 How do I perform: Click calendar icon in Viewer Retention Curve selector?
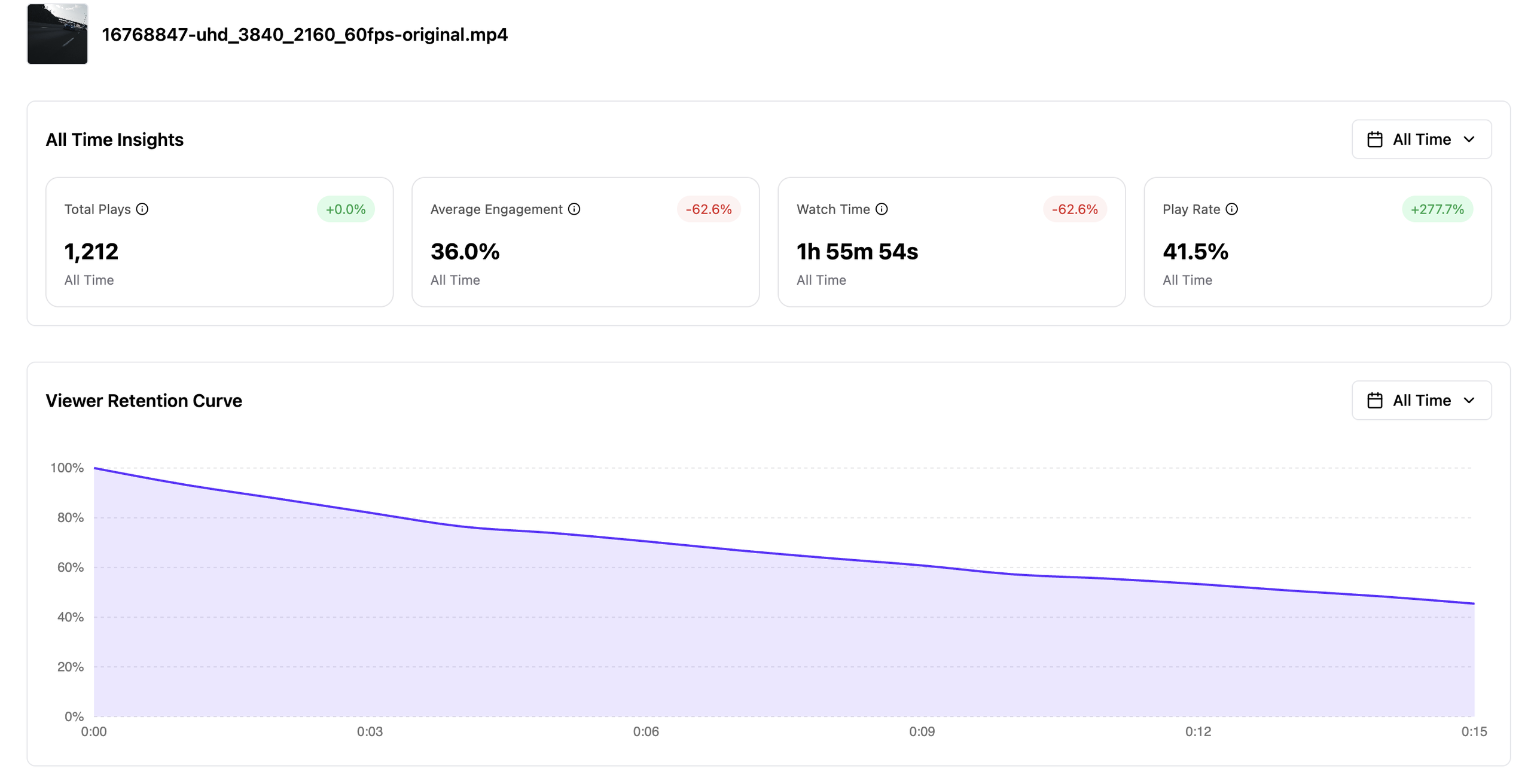1375,401
